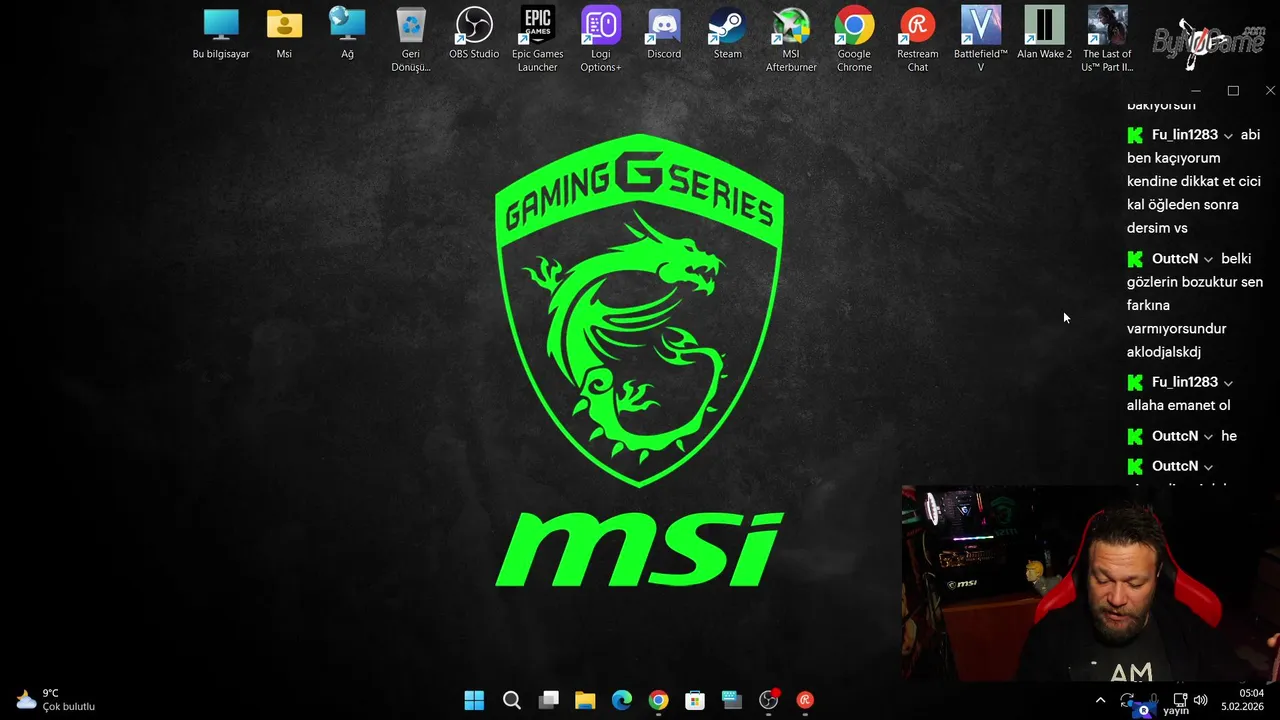Click username Fu_lin1283 above 'abi ben kaçıyorum'
This screenshot has height=720, width=1280.
pyautogui.click(x=1185, y=135)
